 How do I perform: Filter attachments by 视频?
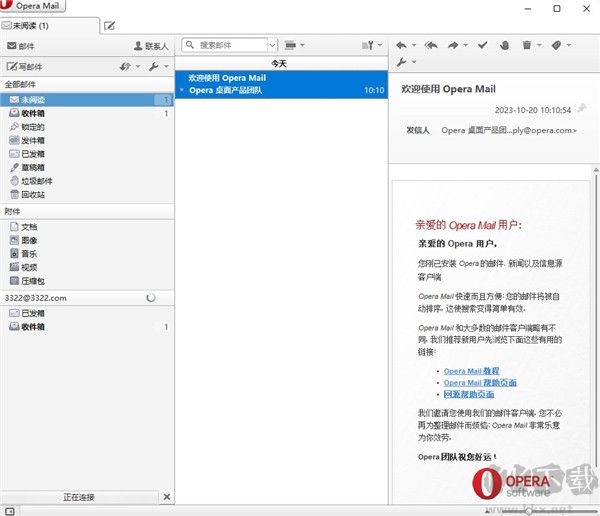click(87, 267)
